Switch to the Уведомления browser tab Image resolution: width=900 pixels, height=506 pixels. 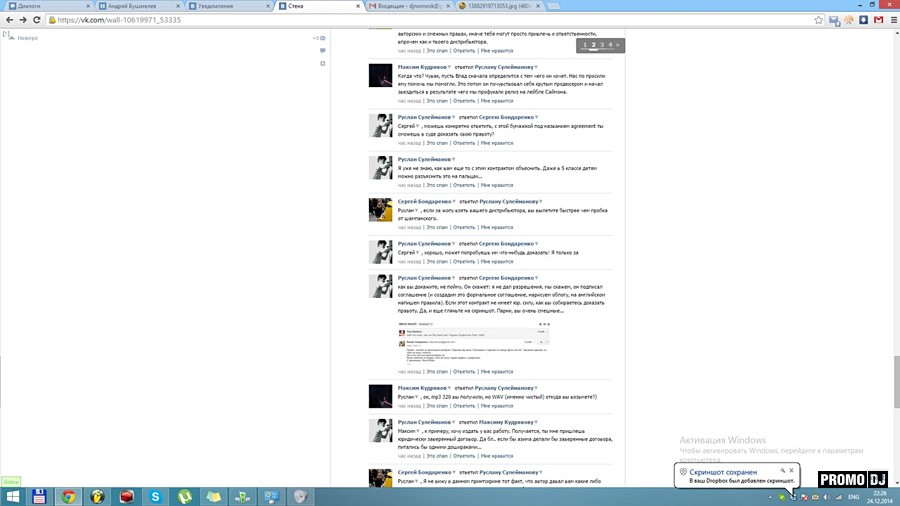[220, 6]
